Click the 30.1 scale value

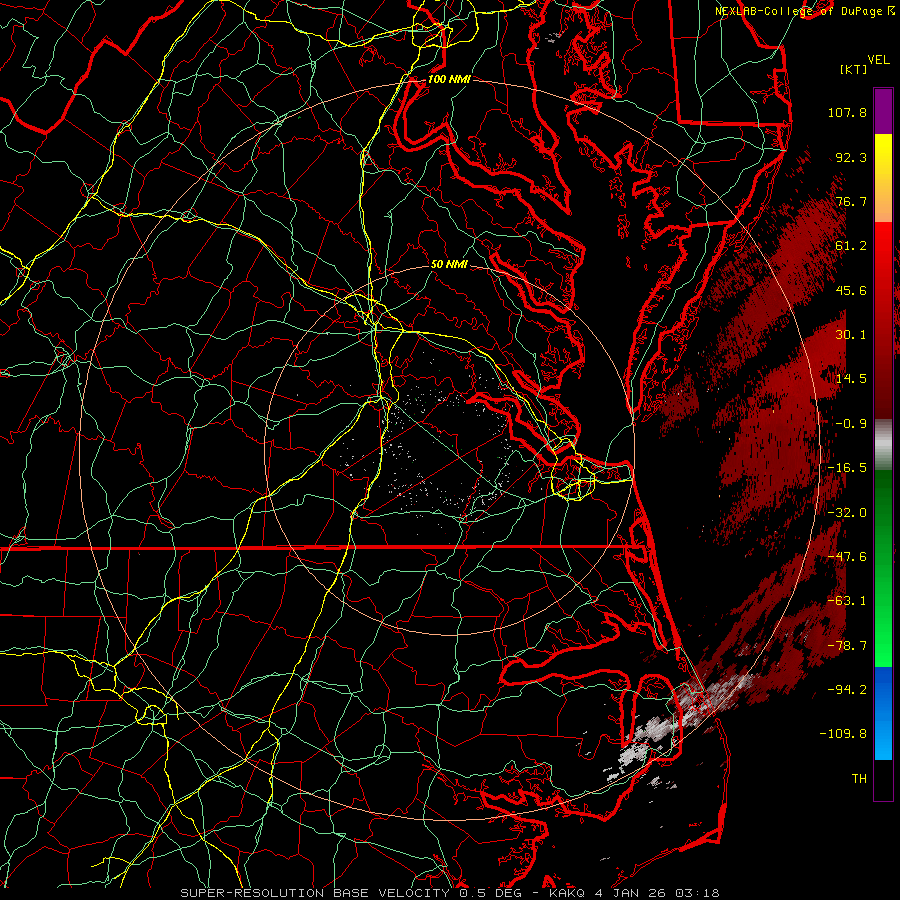pyautogui.click(x=851, y=335)
